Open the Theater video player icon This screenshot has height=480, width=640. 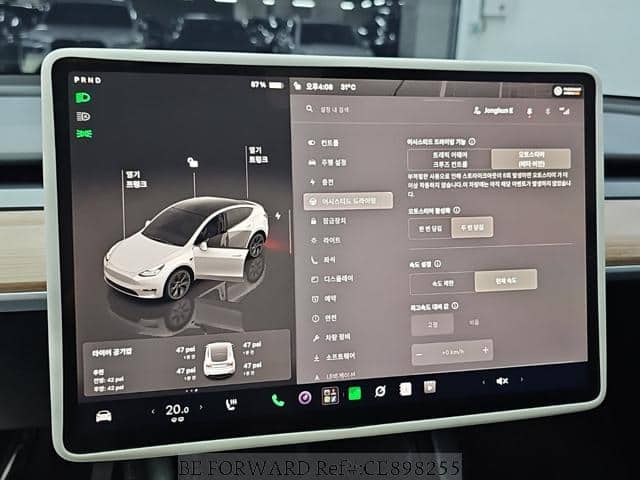click(x=430, y=387)
